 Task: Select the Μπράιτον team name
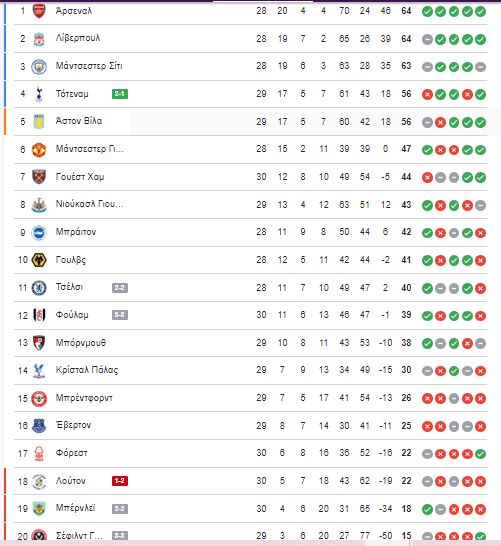click(x=76, y=232)
